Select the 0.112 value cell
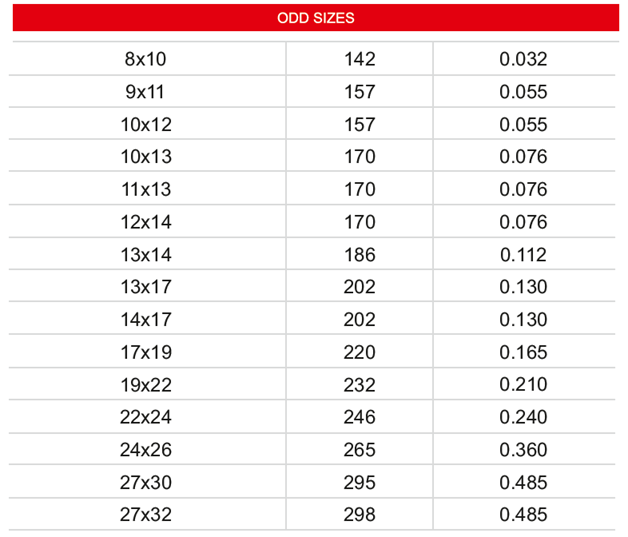The height and width of the screenshot is (537, 628). pos(523,255)
